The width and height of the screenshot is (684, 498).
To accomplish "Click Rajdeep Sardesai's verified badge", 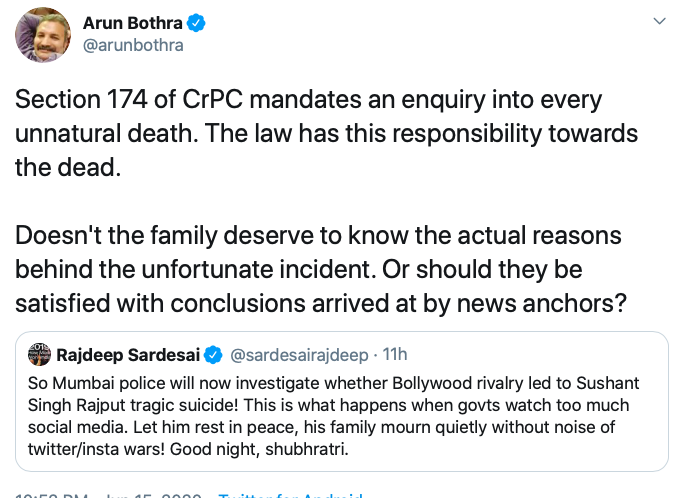I will click(x=213, y=355).
